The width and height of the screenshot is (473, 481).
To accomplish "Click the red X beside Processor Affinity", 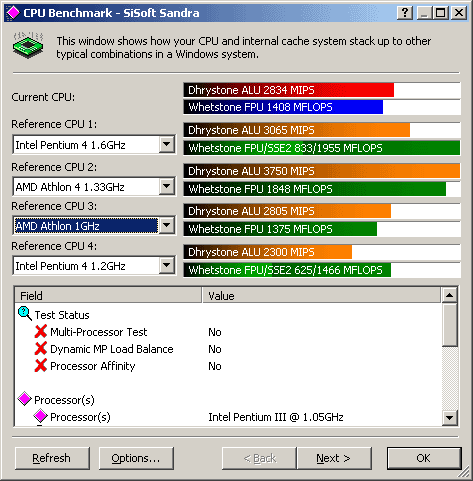I will tap(41, 365).
